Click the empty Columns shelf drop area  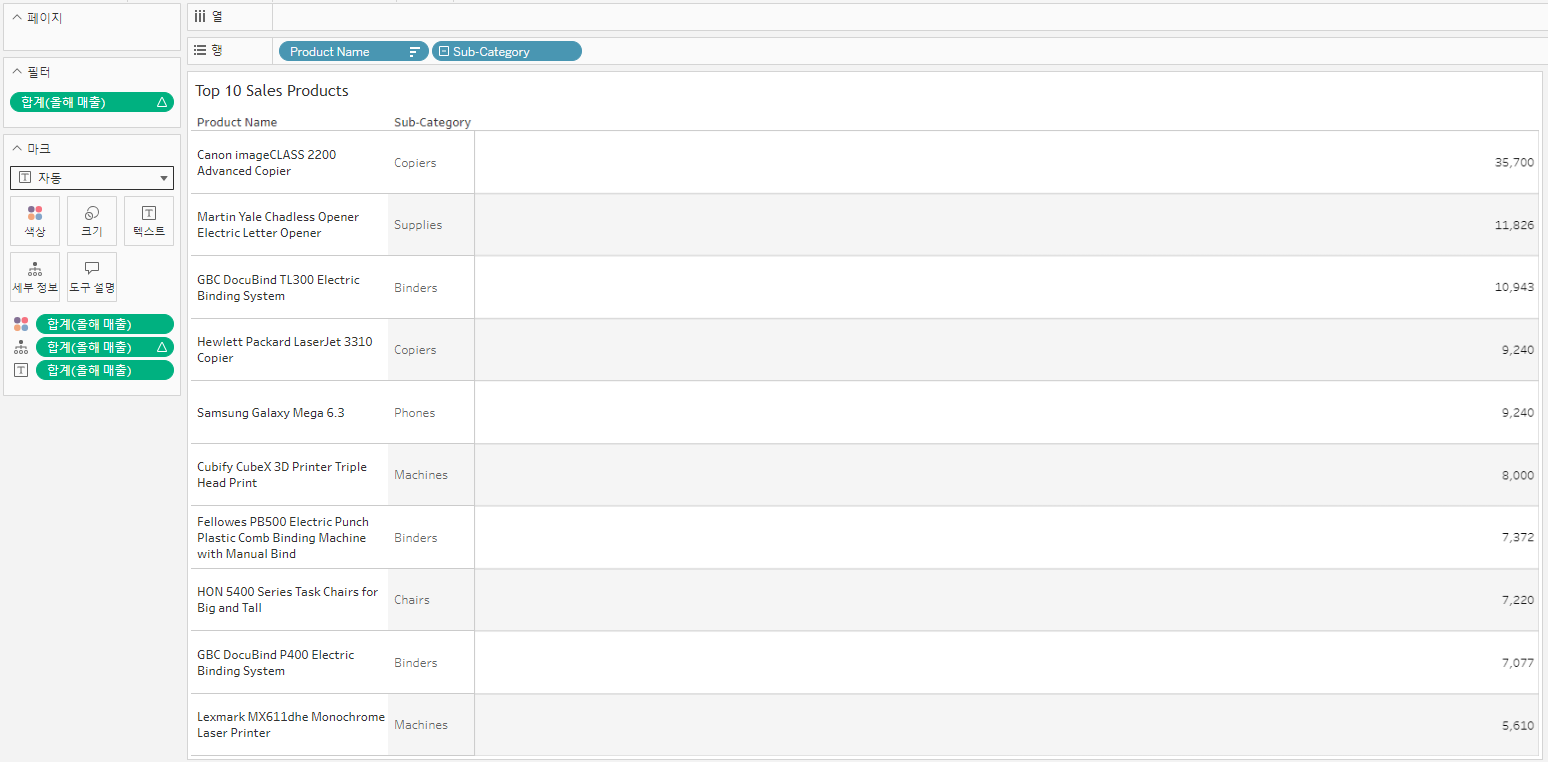pos(910,16)
